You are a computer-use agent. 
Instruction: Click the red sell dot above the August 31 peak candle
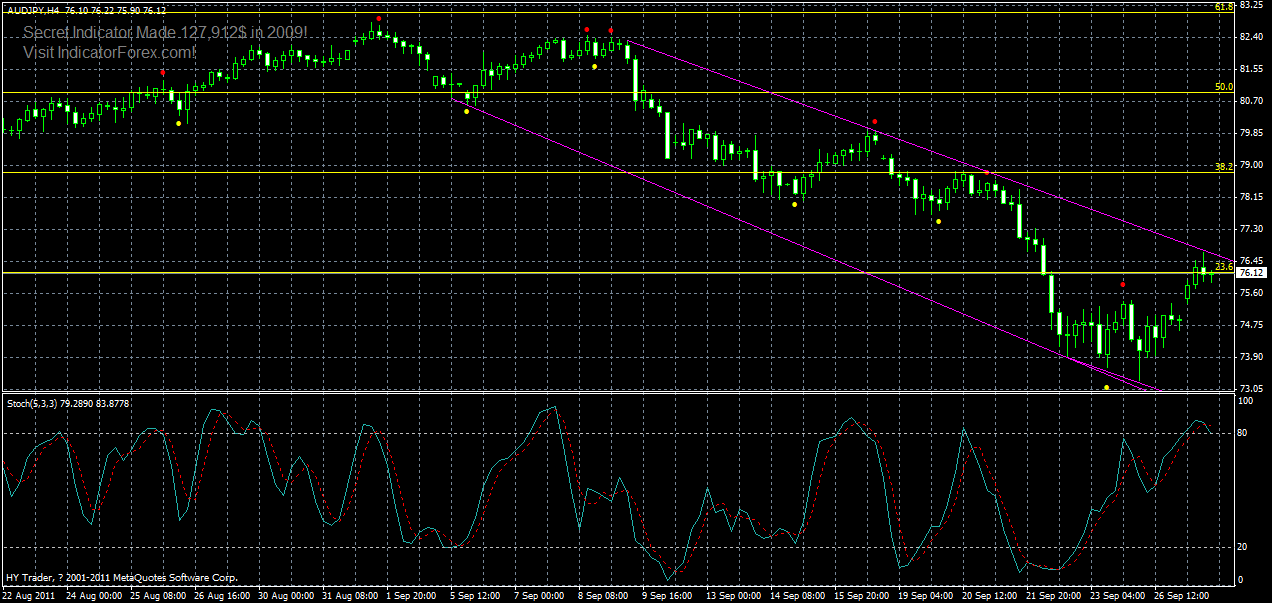pyautogui.click(x=378, y=18)
